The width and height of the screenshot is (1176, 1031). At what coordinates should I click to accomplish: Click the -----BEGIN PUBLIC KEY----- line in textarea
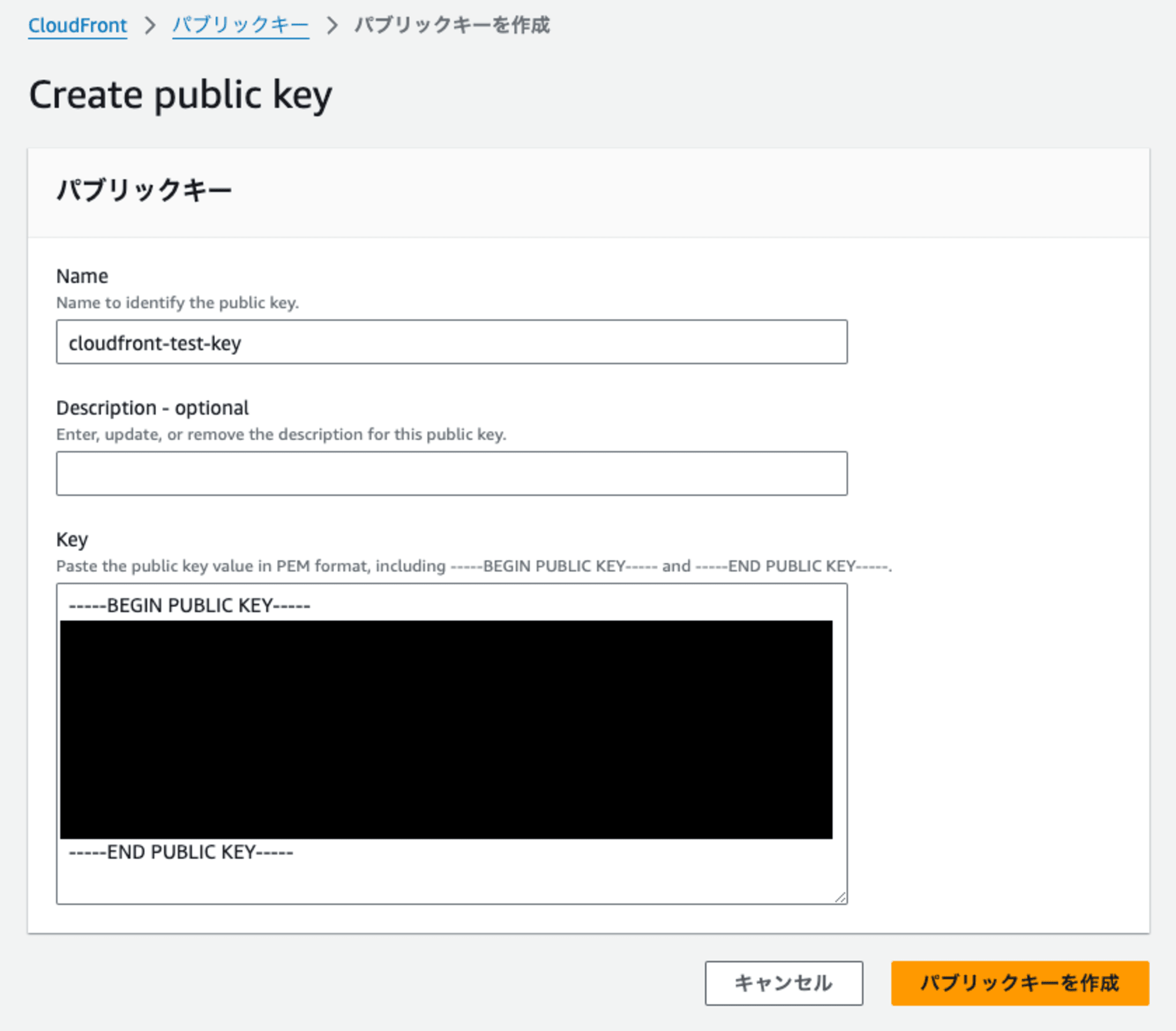click(189, 605)
